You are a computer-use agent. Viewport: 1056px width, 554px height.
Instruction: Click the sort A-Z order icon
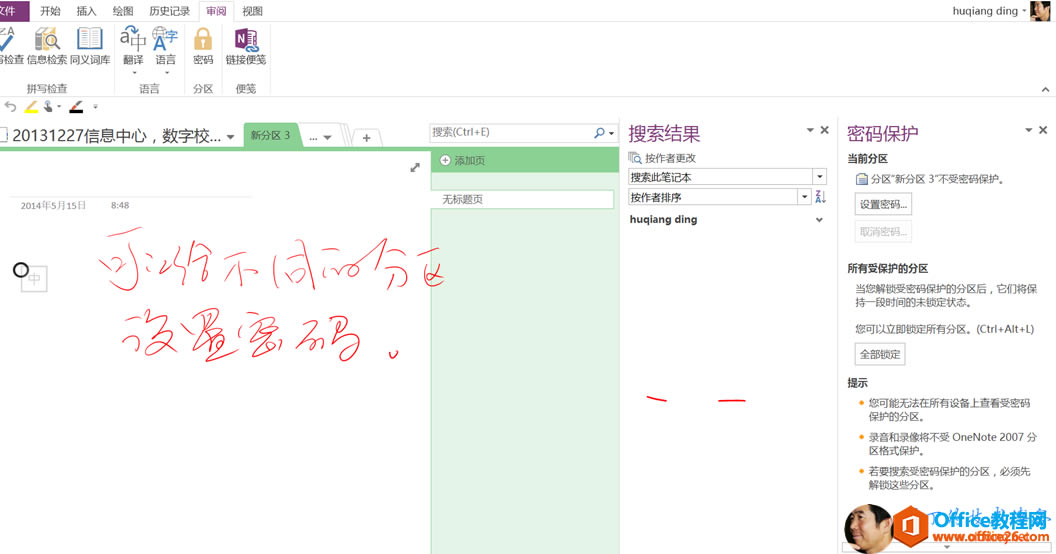click(x=820, y=197)
